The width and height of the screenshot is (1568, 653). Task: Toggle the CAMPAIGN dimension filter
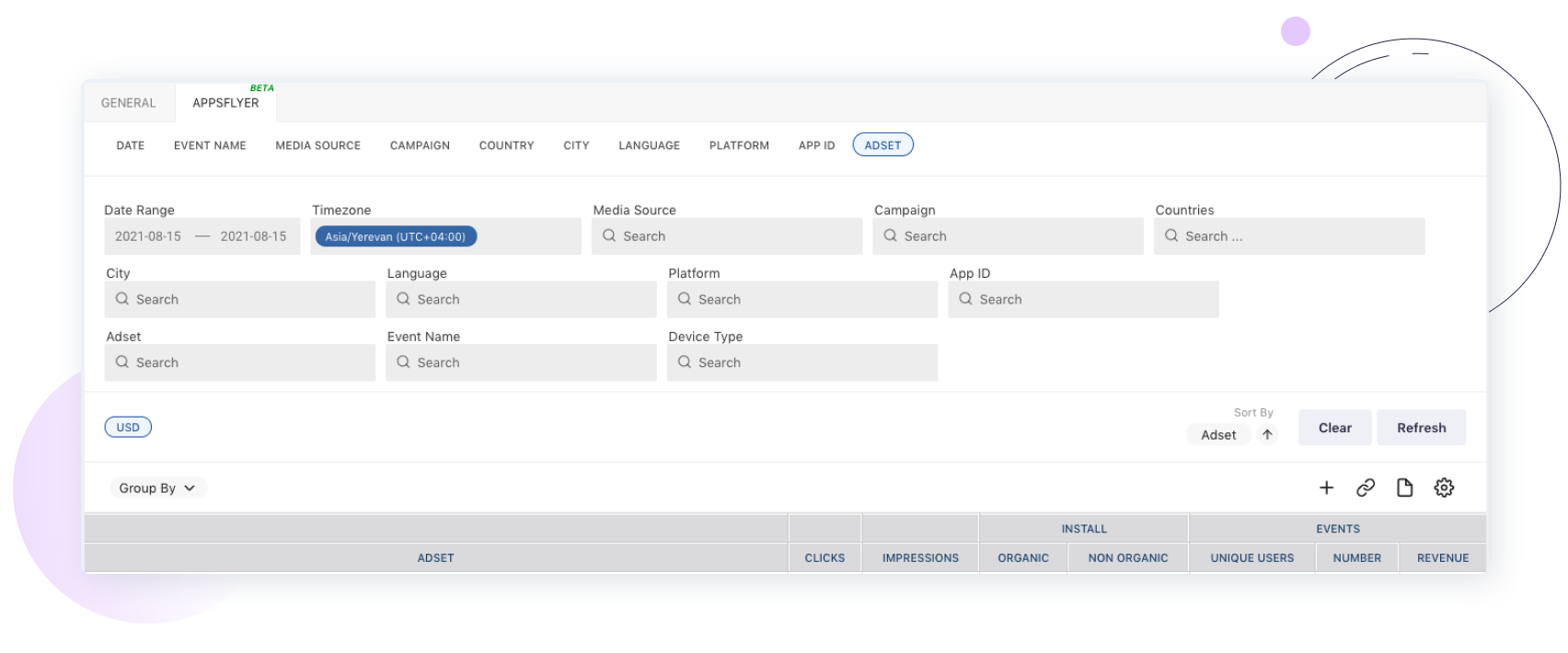(x=420, y=145)
